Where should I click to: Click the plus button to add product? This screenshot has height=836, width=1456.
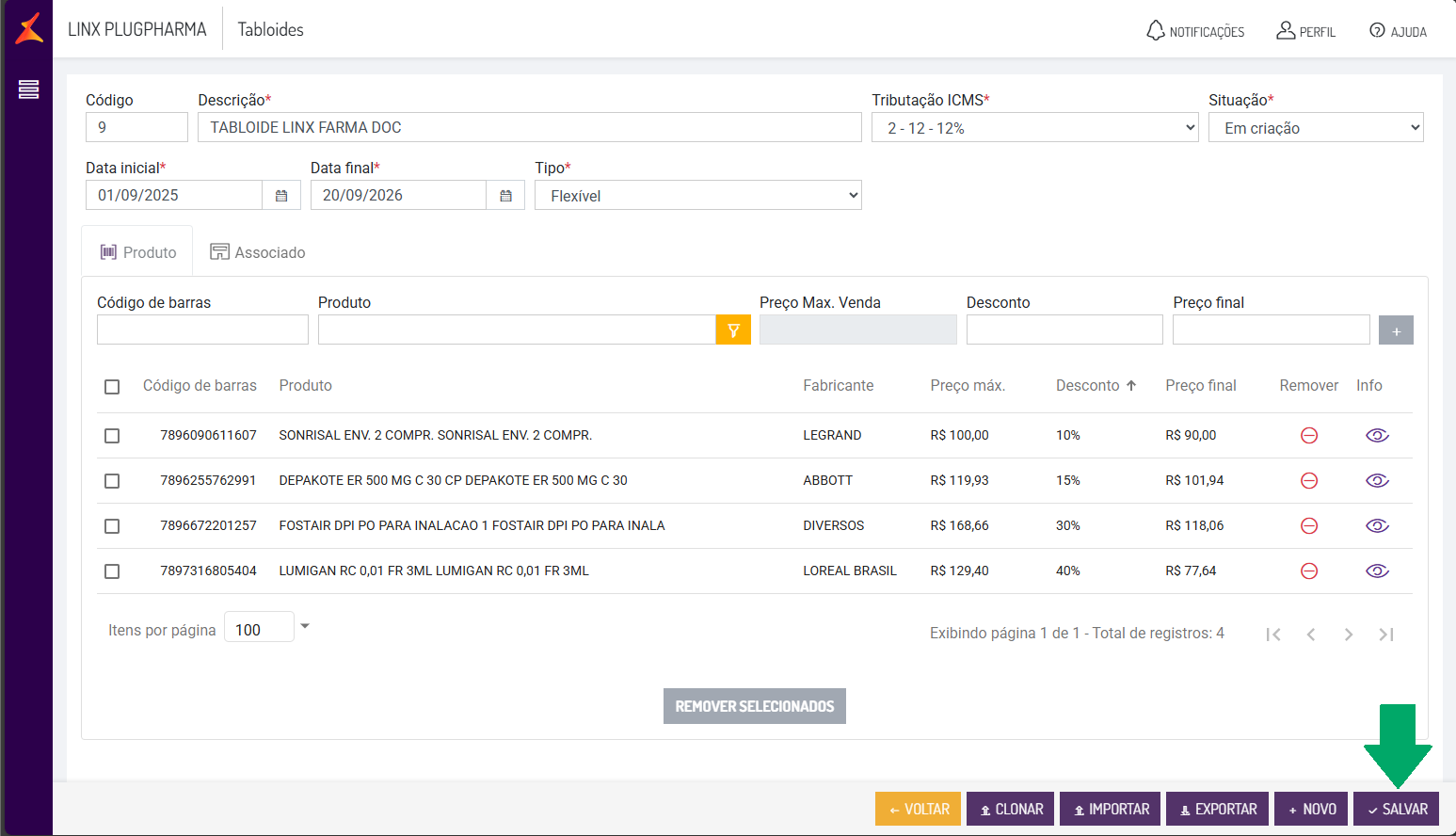pos(1396,330)
